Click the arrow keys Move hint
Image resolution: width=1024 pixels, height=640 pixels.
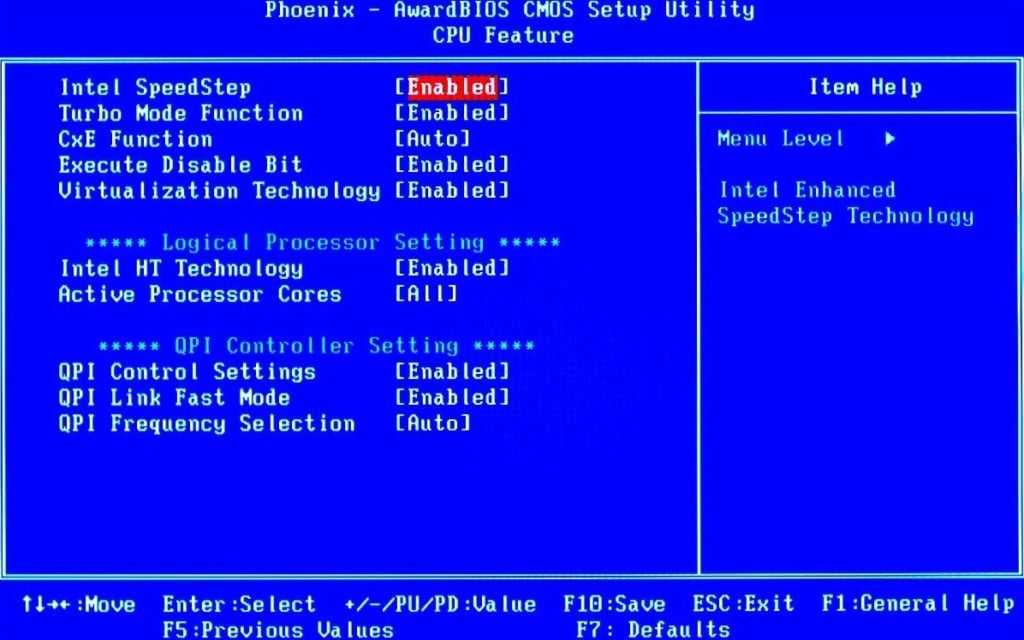coord(78,603)
